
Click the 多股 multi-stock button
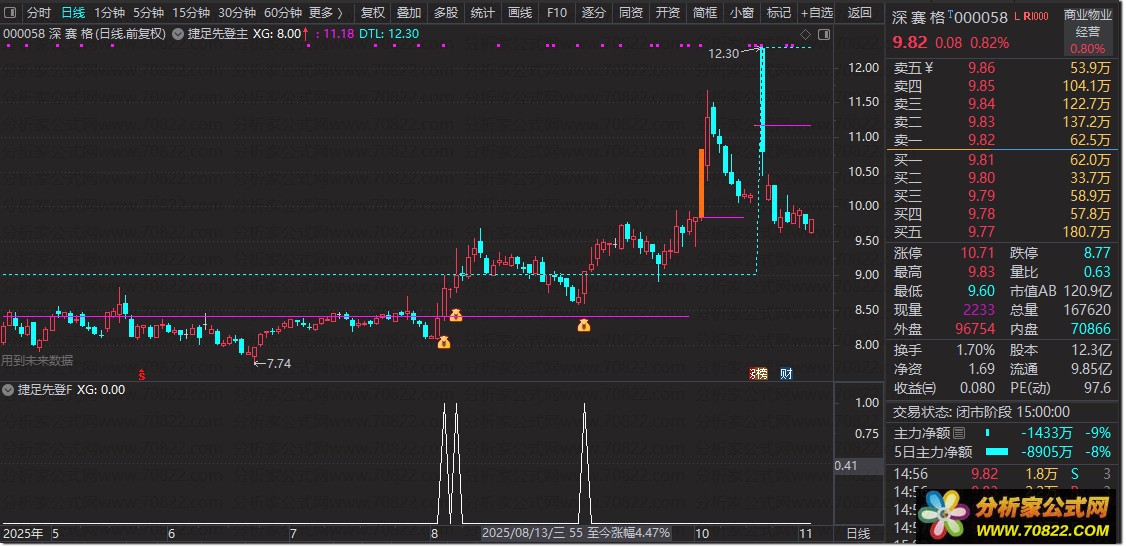coord(446,12)
